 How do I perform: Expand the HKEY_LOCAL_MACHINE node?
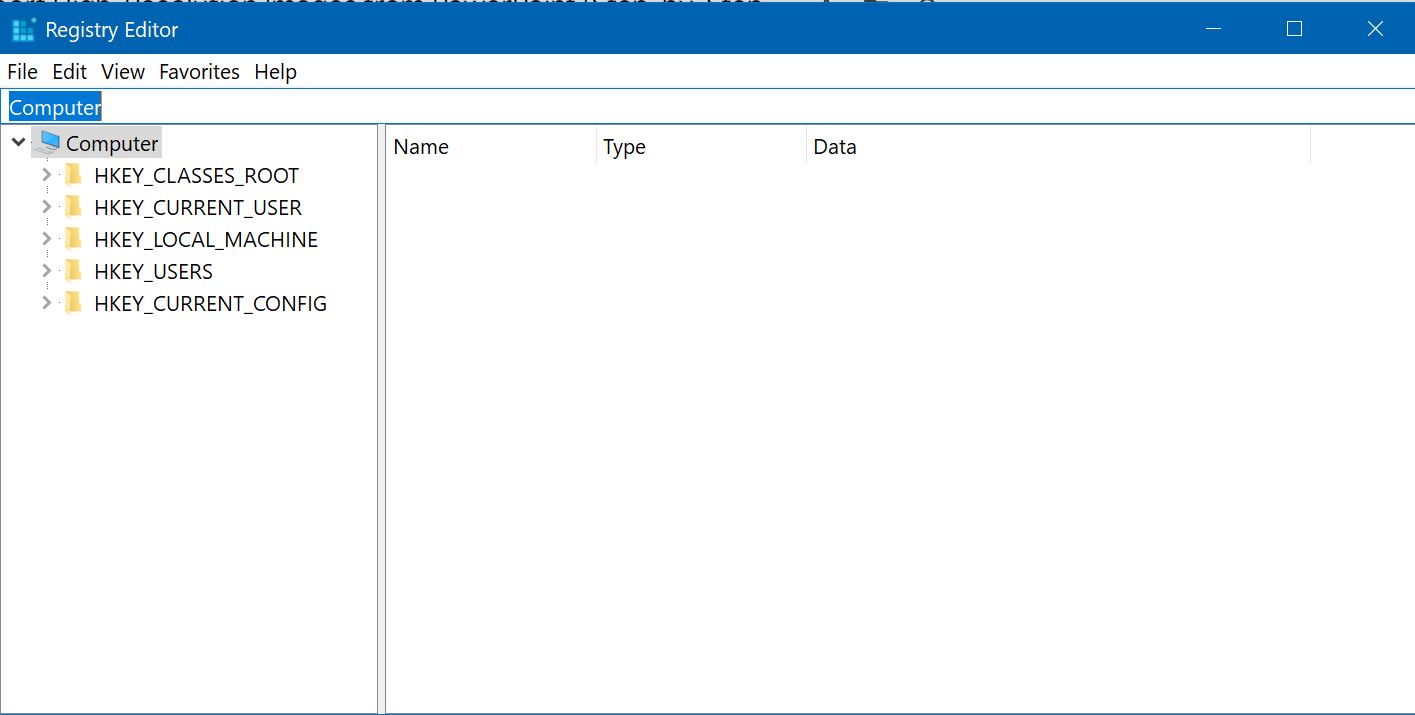pyautogui.click(x=45, y=239)
